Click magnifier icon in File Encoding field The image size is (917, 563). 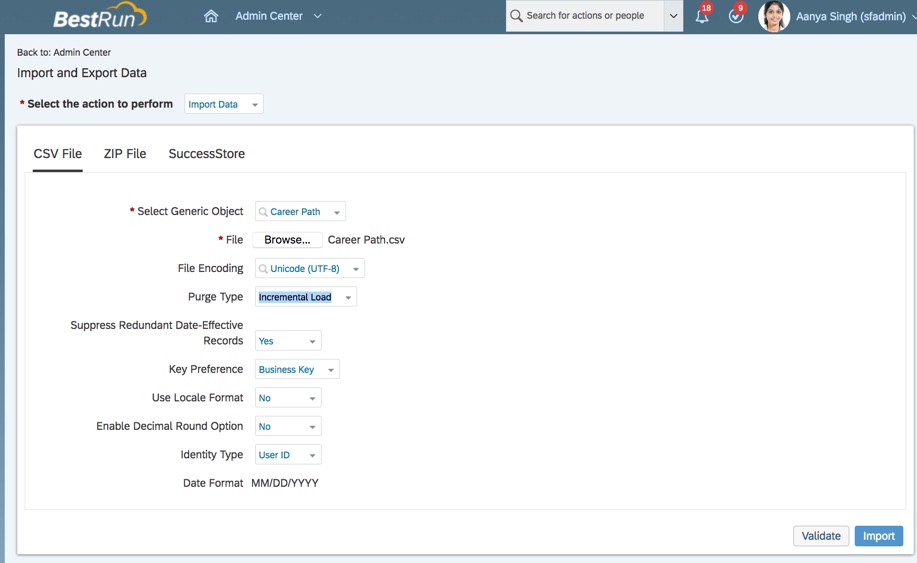[263, 269]
